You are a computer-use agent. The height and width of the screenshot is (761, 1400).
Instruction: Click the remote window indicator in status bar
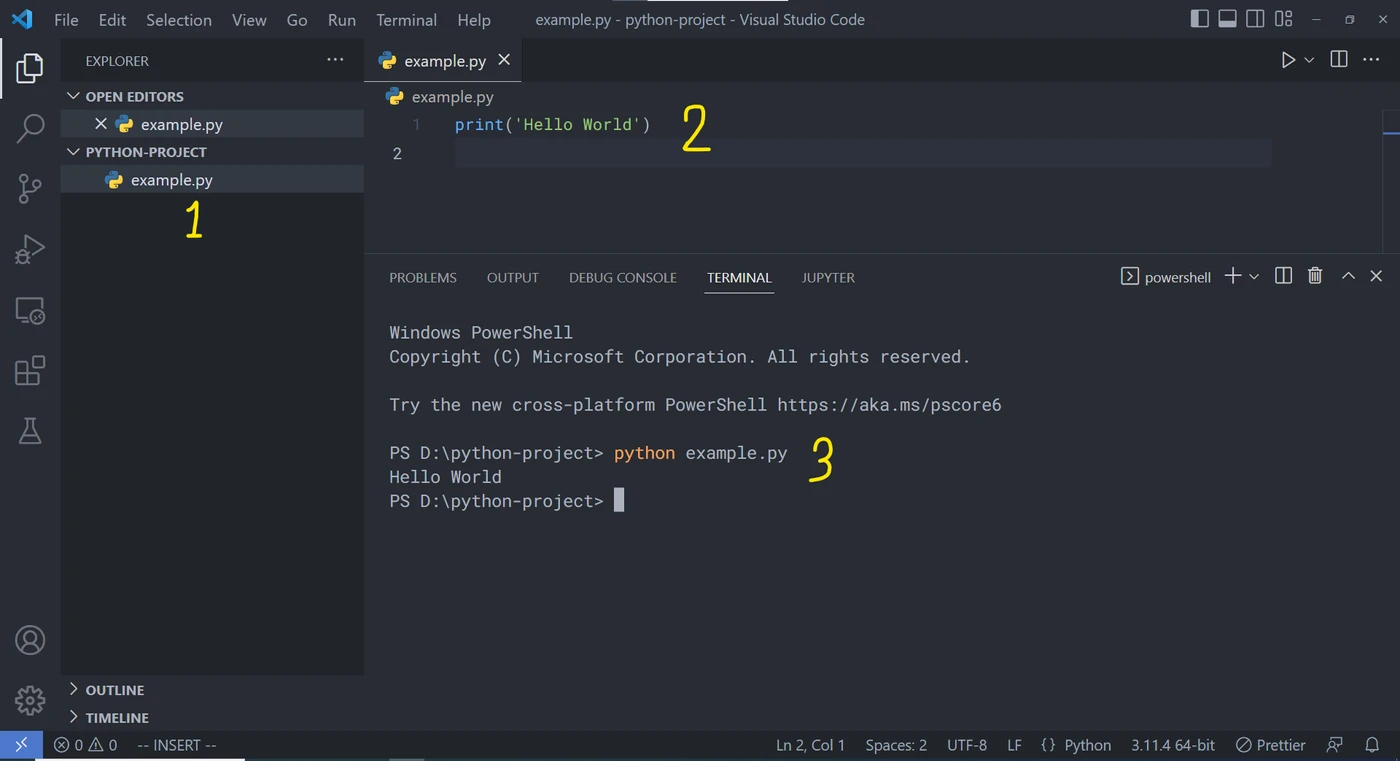[x=21, y=745]
